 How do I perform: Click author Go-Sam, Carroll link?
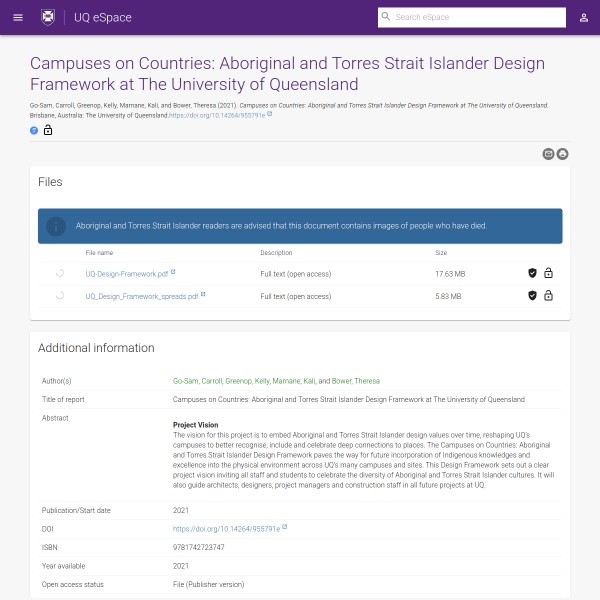pyautogui.click(x=198, y=381)
